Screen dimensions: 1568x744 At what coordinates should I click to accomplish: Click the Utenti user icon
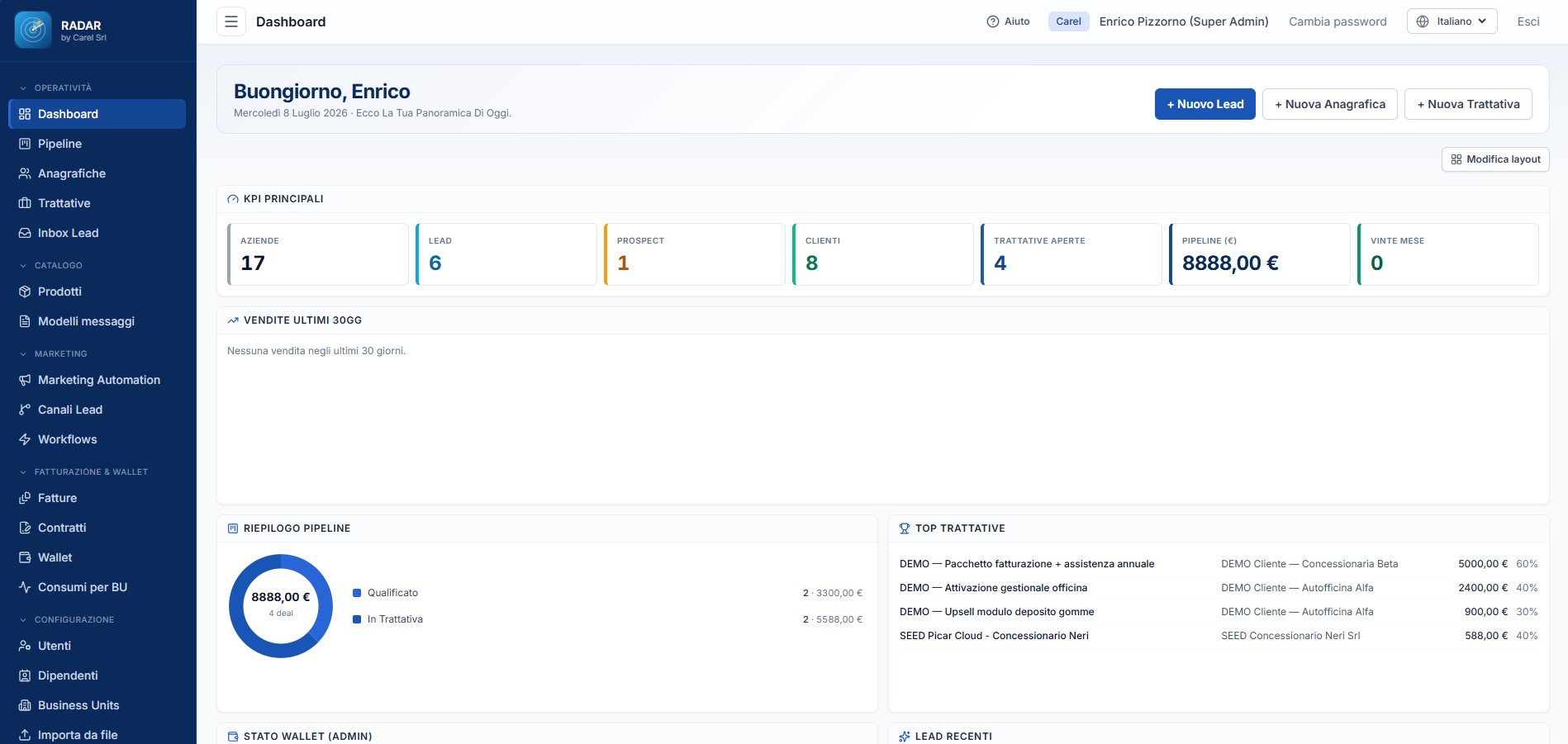[x=25, y=646]
